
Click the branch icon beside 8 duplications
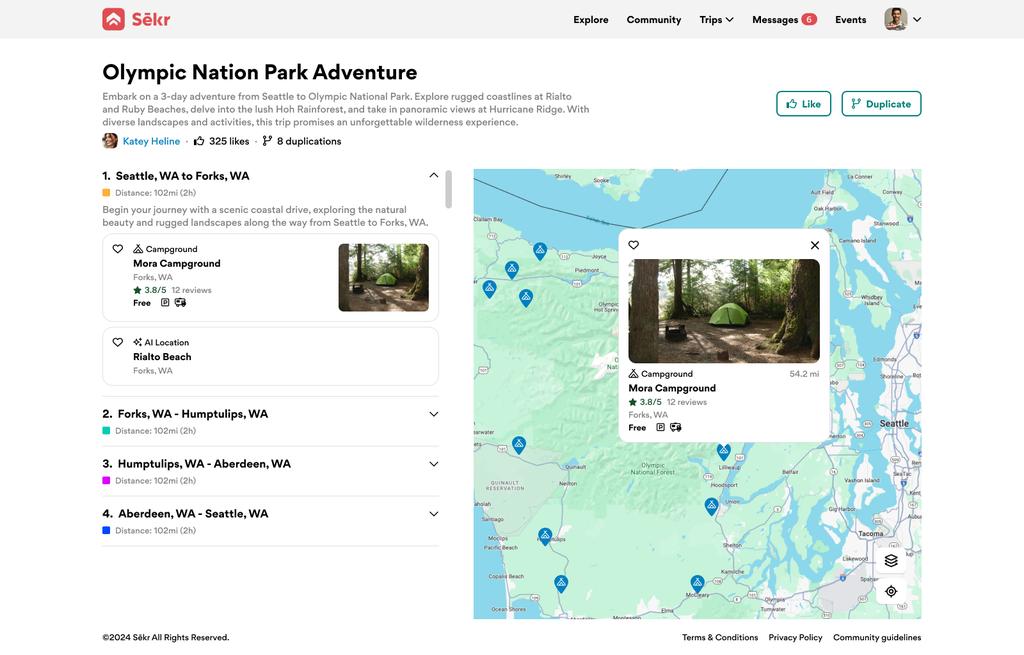point(267,141)
